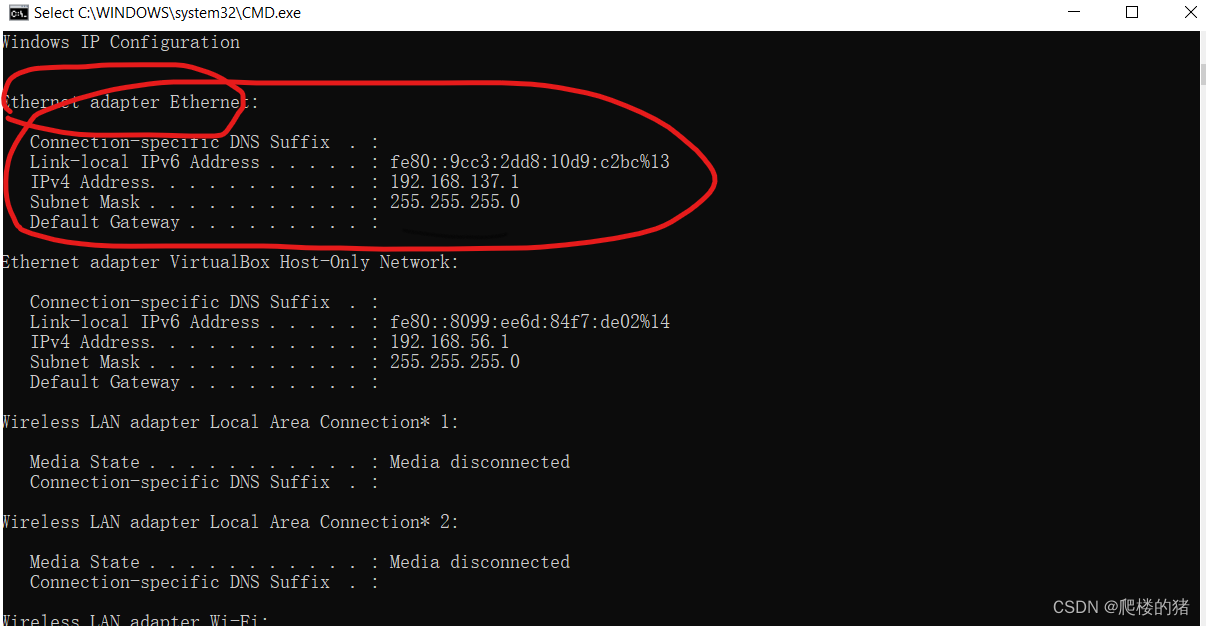Select the IPv4 address 192.168.137.1

tap(454, 181)
